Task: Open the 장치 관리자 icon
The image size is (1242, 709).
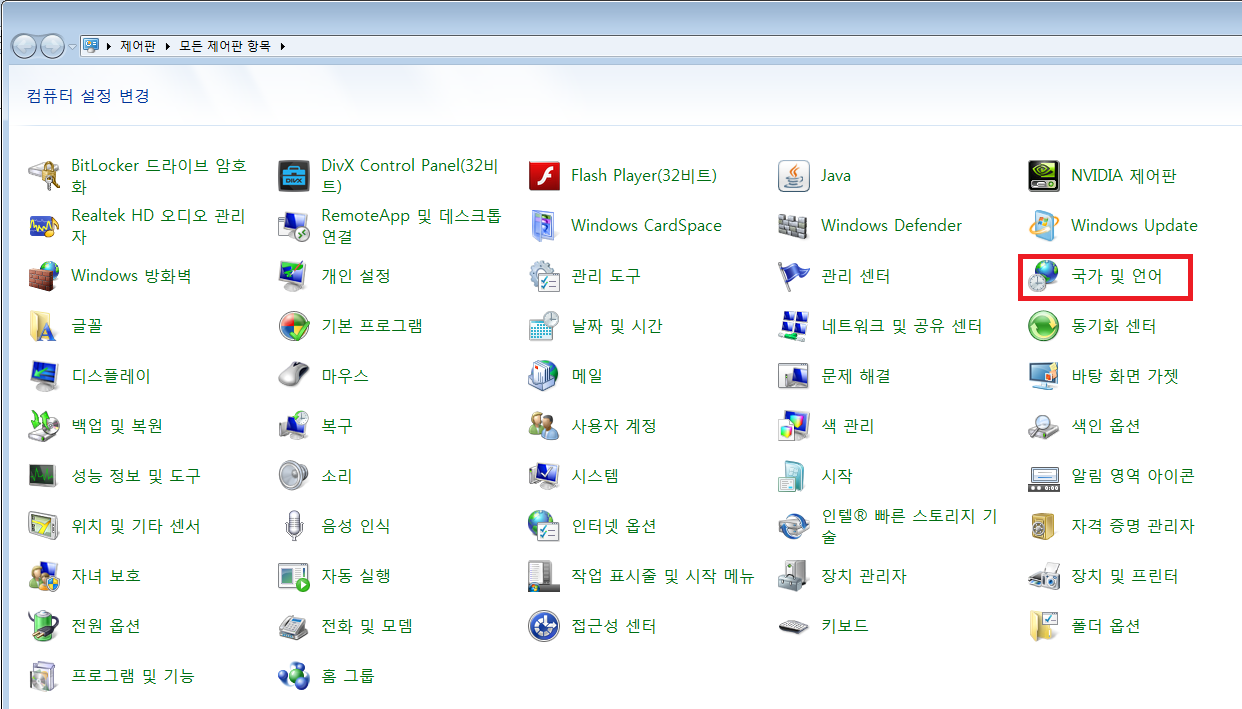Action: tap(794, 576)
